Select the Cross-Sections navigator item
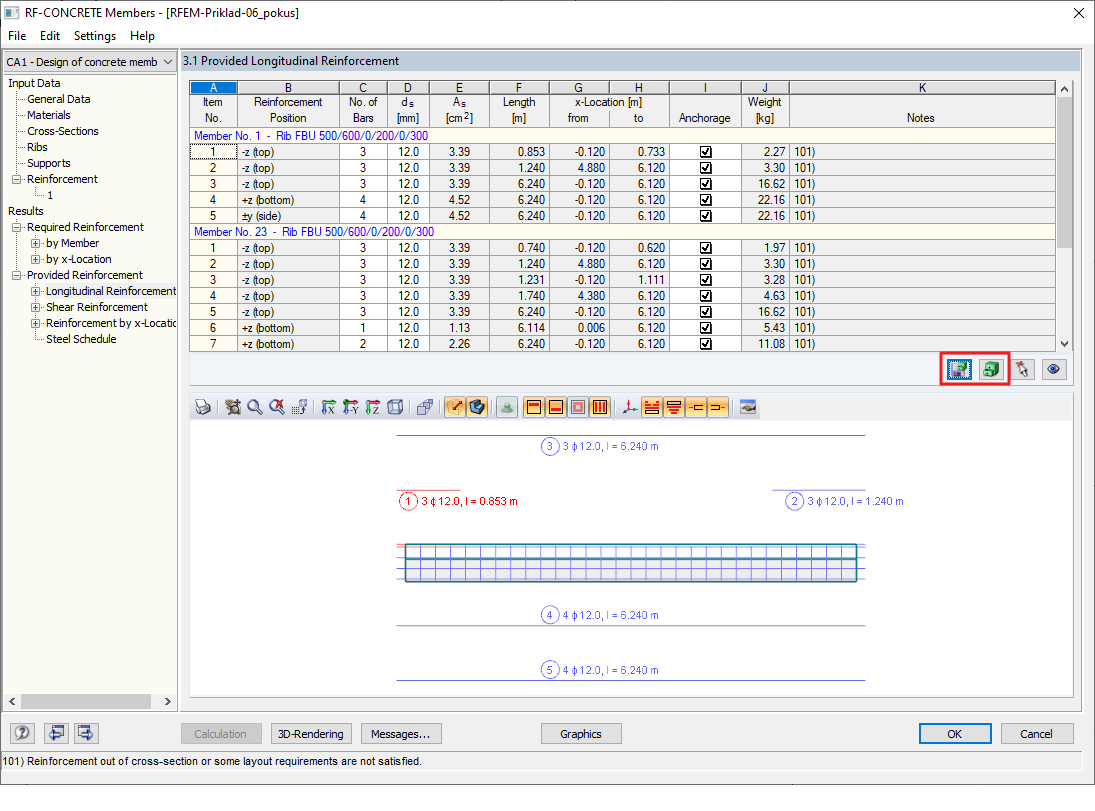1095x811 pixels. coord(63,131)
